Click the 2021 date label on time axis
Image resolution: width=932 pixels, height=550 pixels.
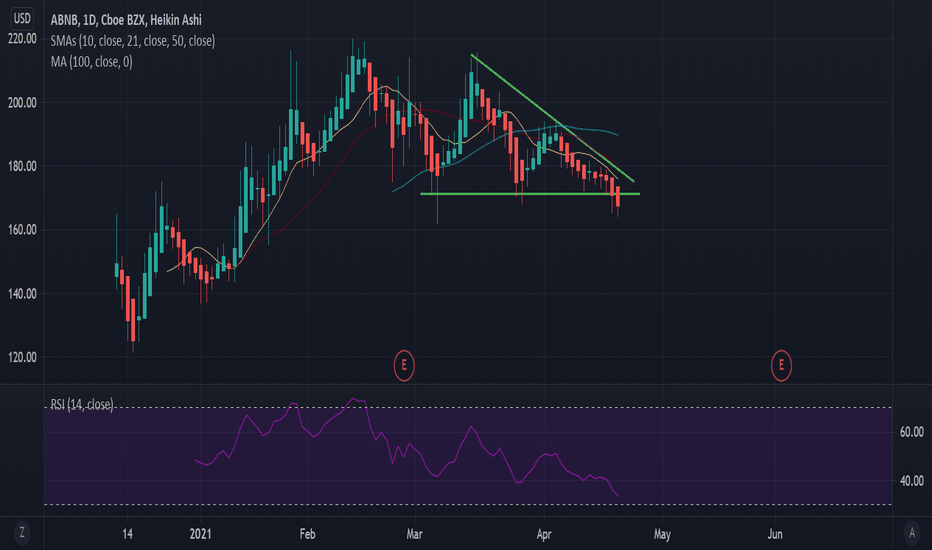point(200,534)
